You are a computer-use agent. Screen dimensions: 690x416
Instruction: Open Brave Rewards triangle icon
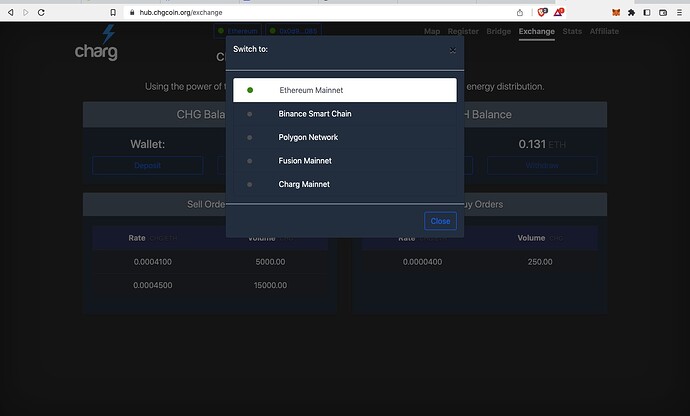tap(558, 12)
